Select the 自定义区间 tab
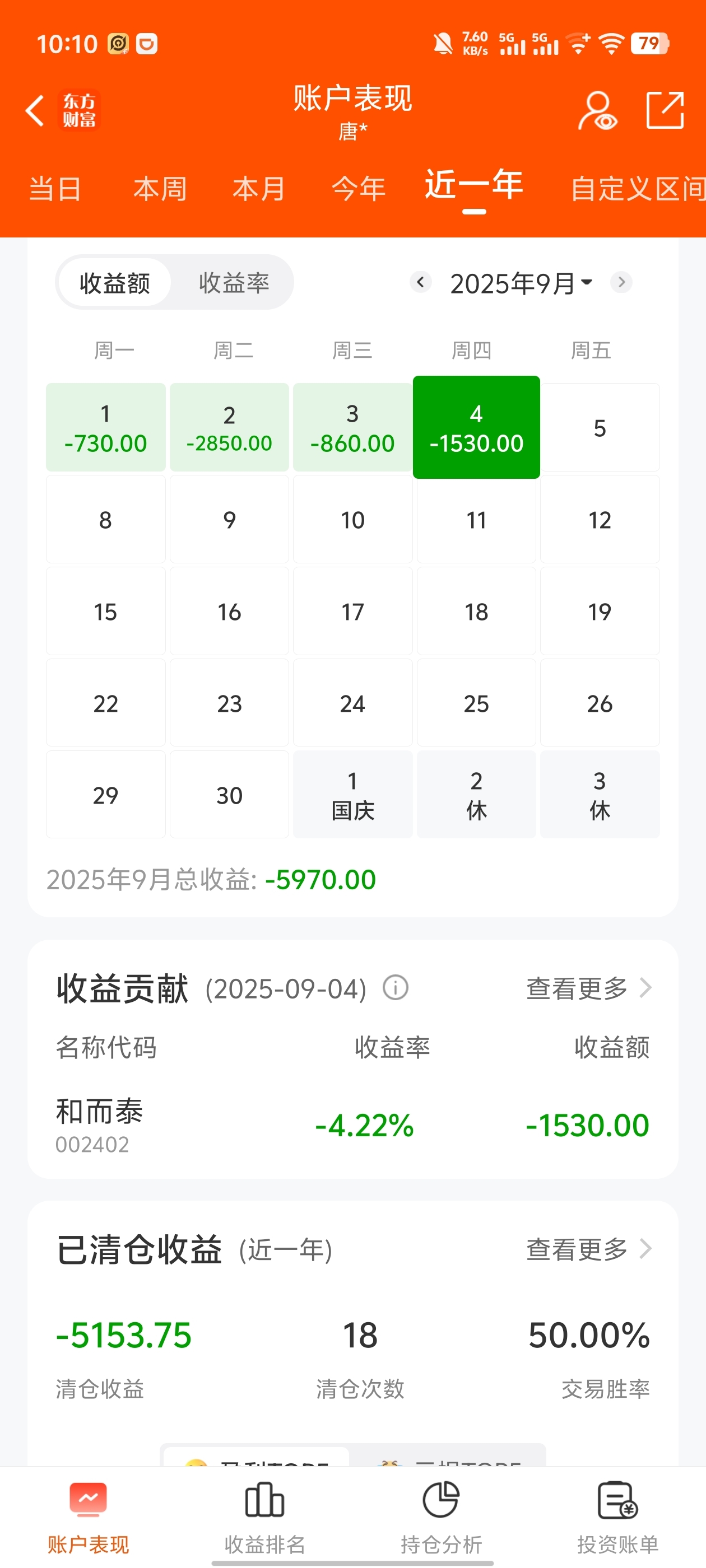 coord(638,189)
